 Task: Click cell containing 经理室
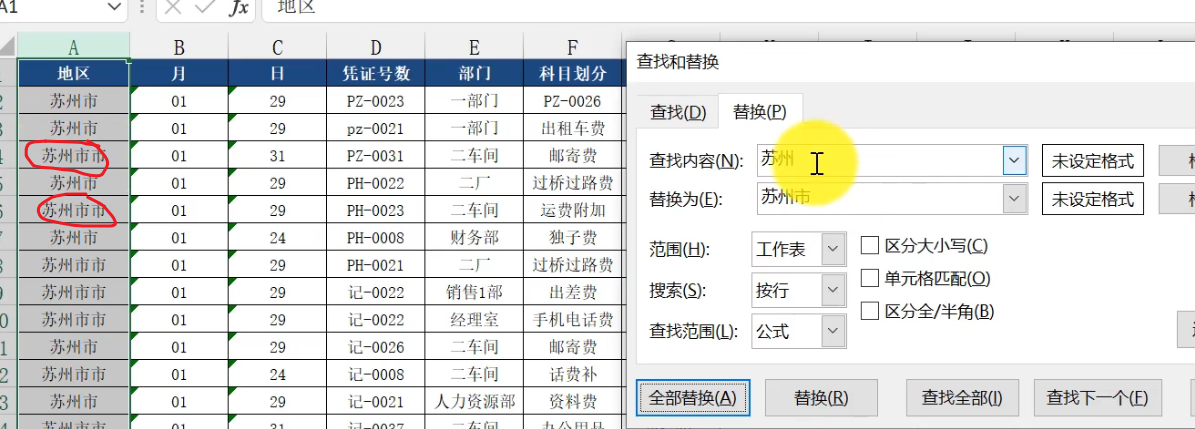click(x=474, y=320)
